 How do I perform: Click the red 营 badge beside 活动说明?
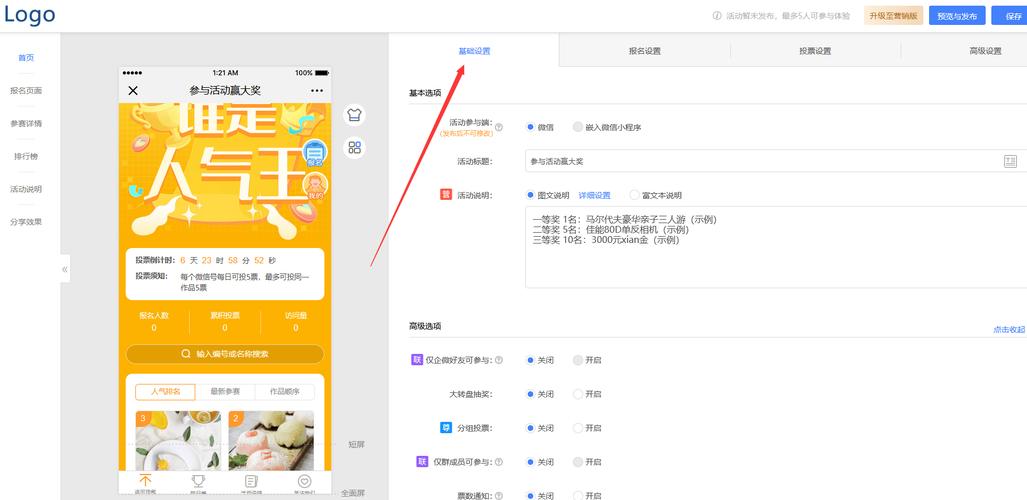[446, 195]
